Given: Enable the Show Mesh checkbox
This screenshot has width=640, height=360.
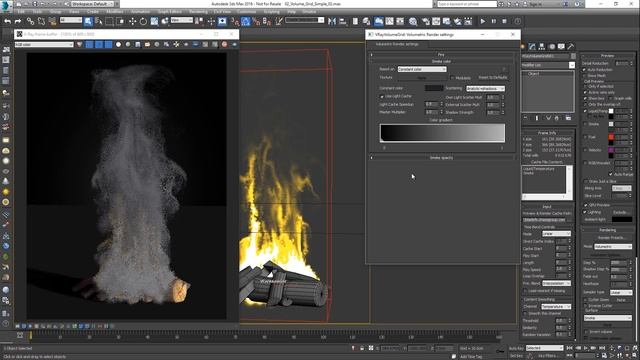Looking at the screenshot, I should tap(585, 76).
